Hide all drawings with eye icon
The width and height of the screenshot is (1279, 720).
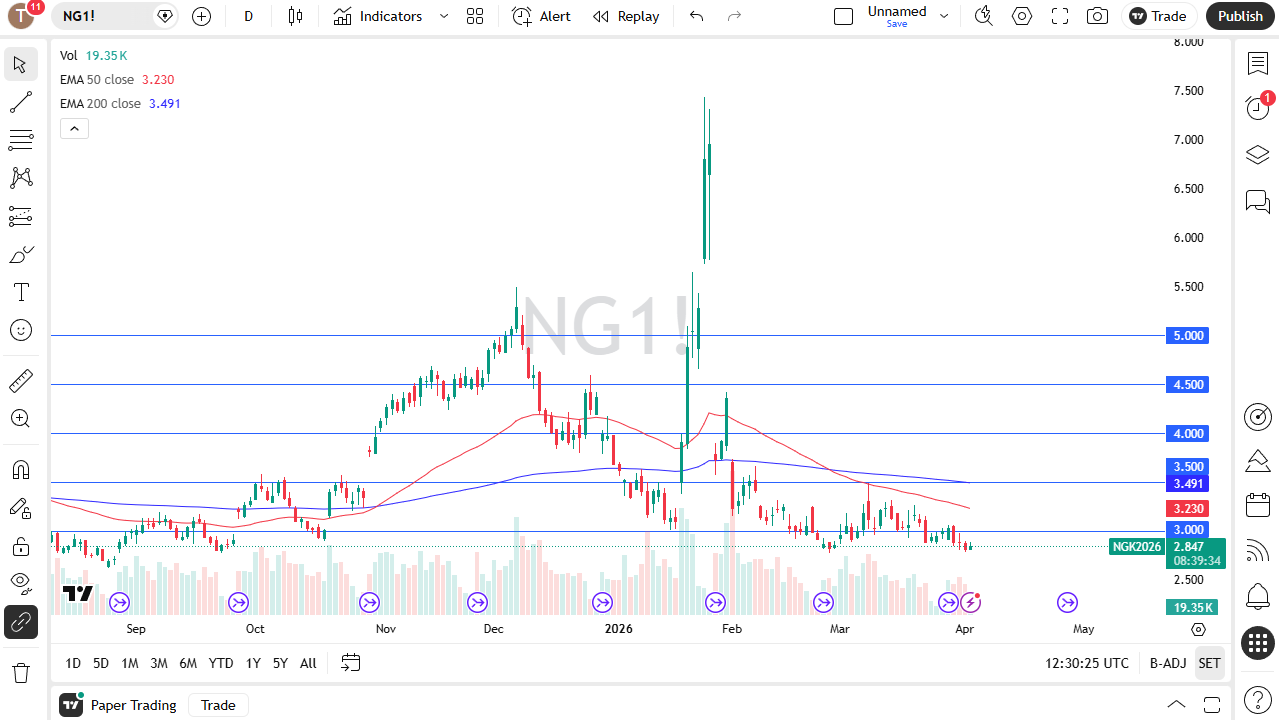point(20,584)
